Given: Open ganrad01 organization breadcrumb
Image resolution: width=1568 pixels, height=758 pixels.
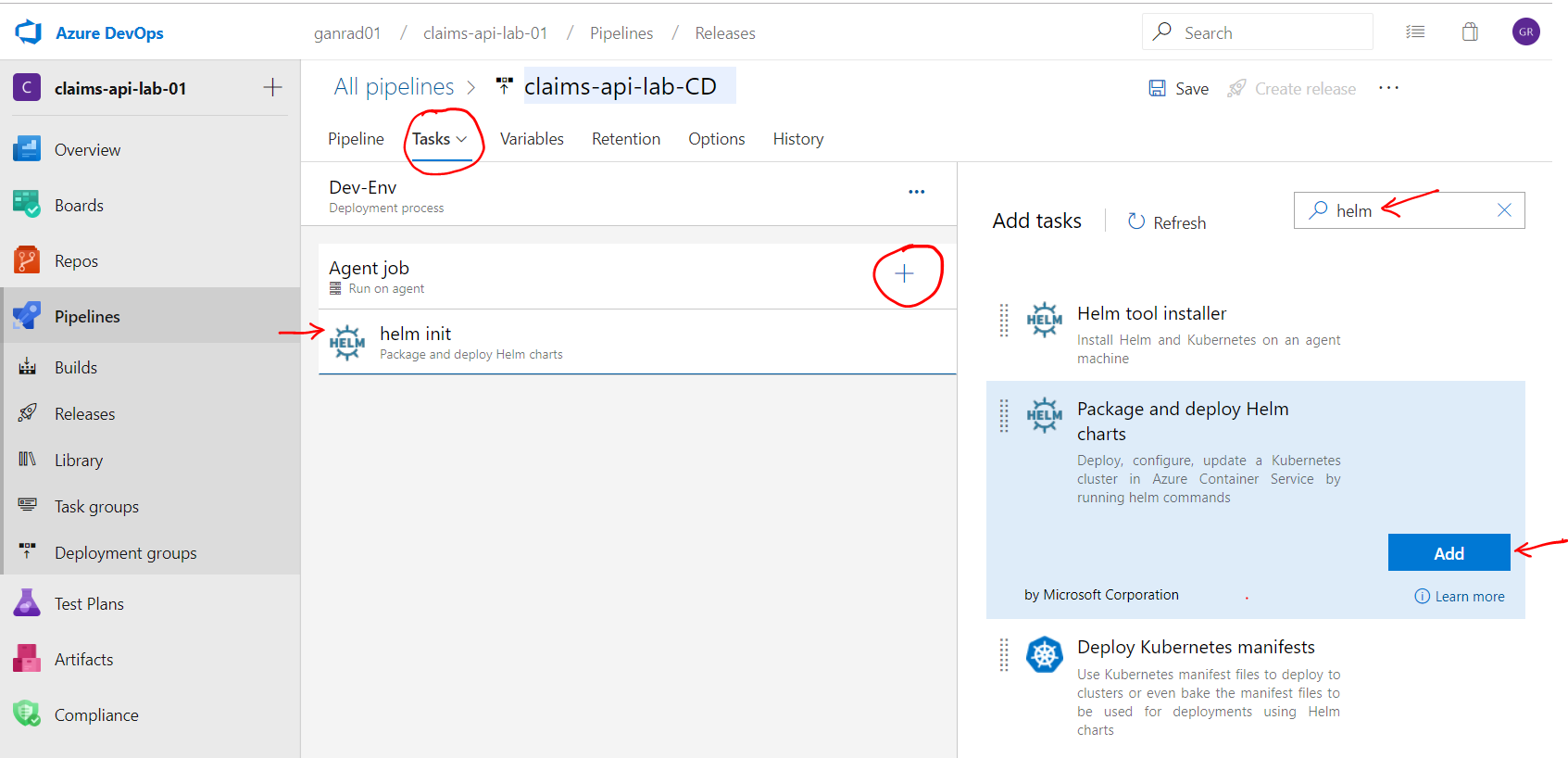Looking at the screenshot, I should 347,32.
